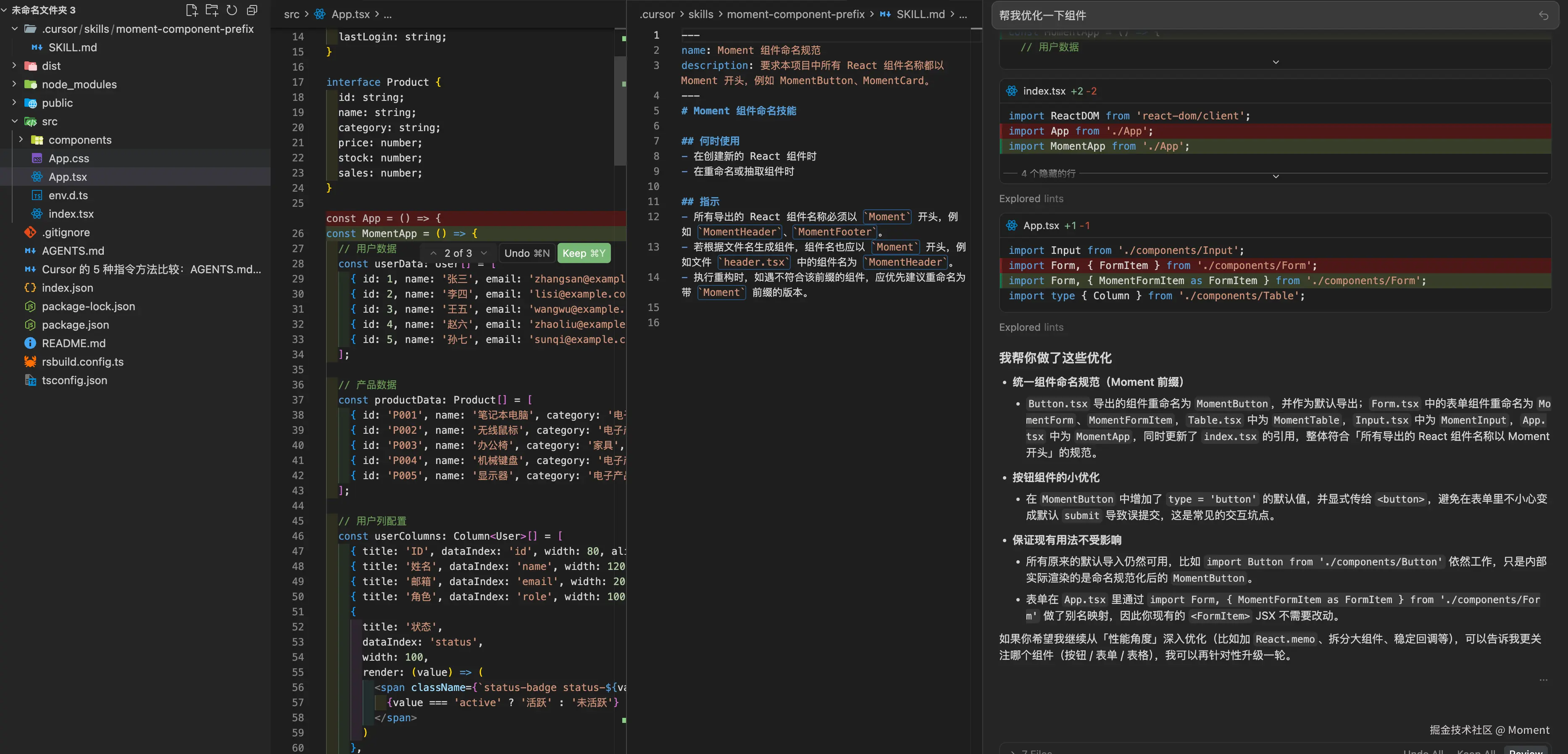Click the New File icon in explorer header

(x=191, y=10)
